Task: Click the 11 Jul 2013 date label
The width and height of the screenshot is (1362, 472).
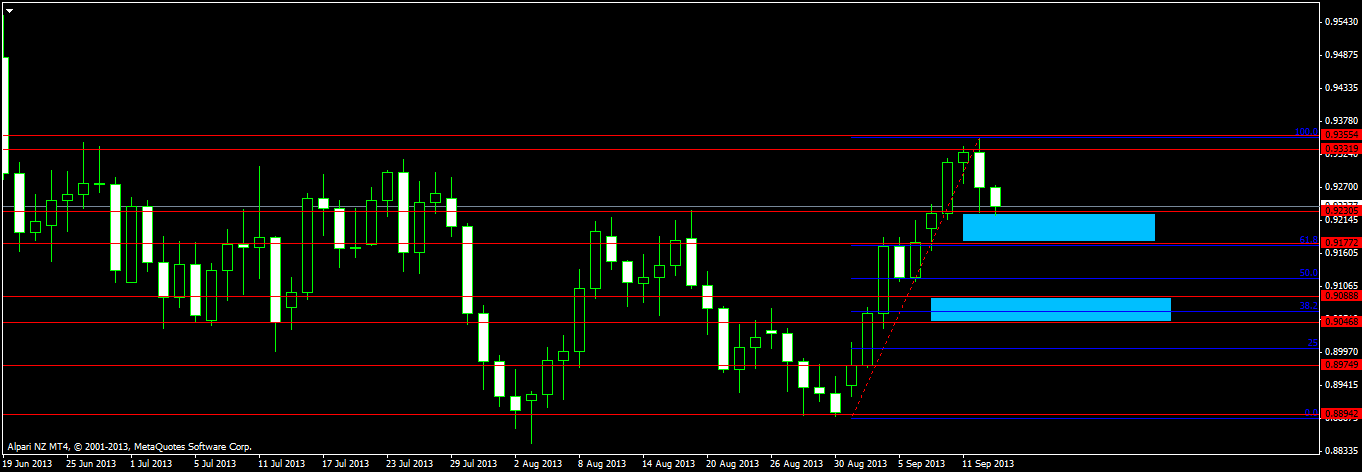Action: [281, 464]
